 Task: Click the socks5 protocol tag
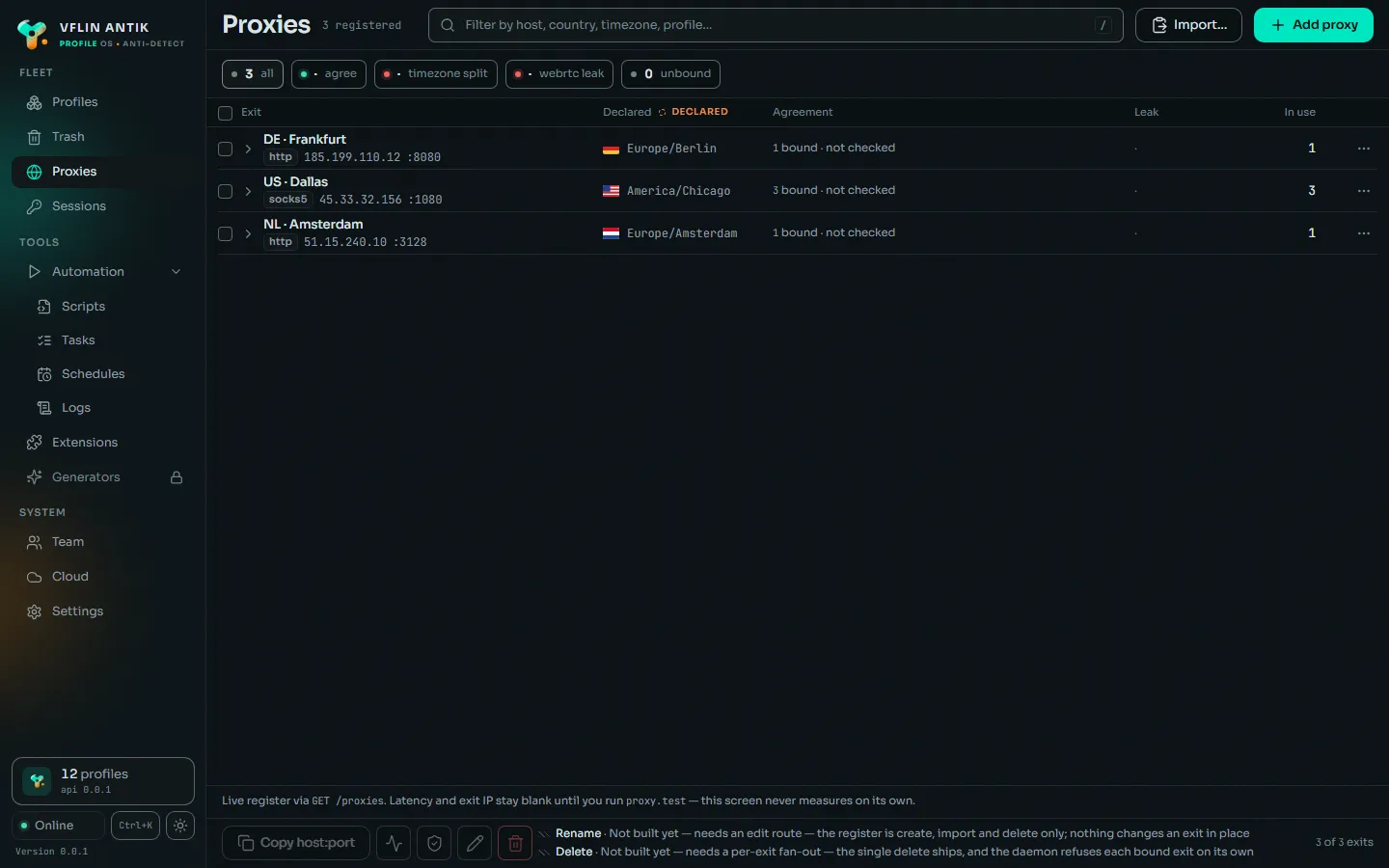[287, 200]
